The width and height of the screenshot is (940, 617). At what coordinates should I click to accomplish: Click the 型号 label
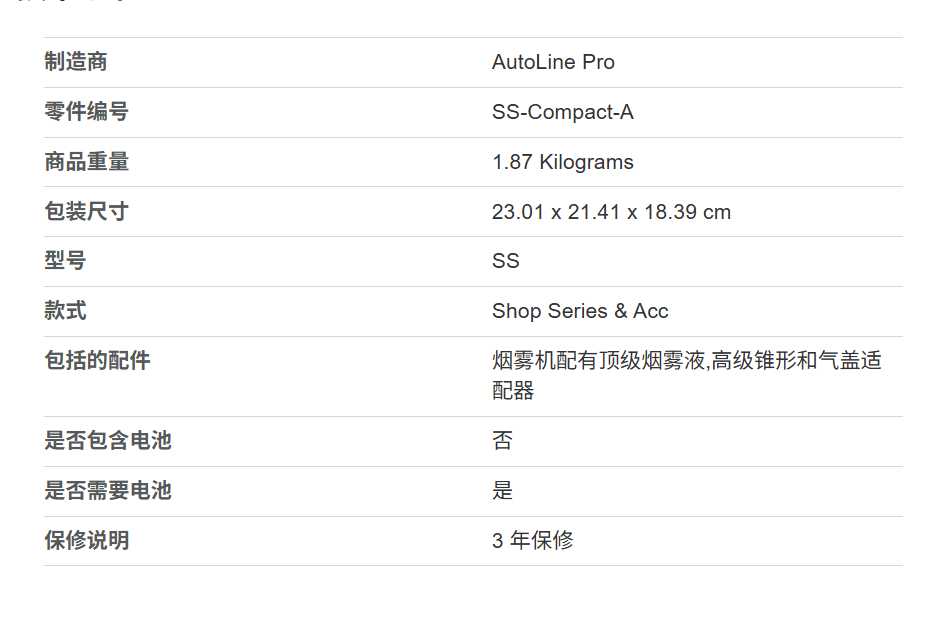pyautogui.click(x=65, y=261)
